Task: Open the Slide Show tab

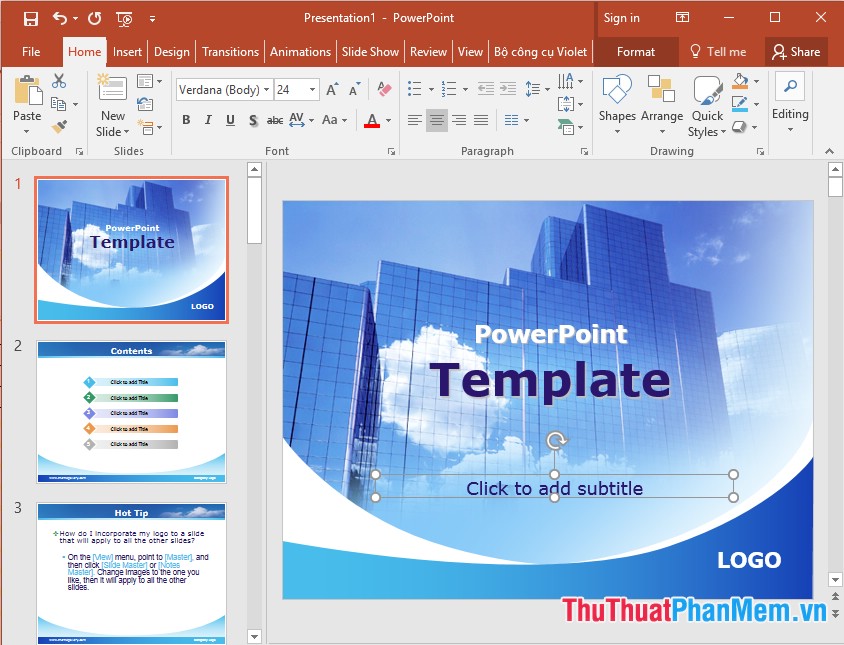Action: point(370,51)
